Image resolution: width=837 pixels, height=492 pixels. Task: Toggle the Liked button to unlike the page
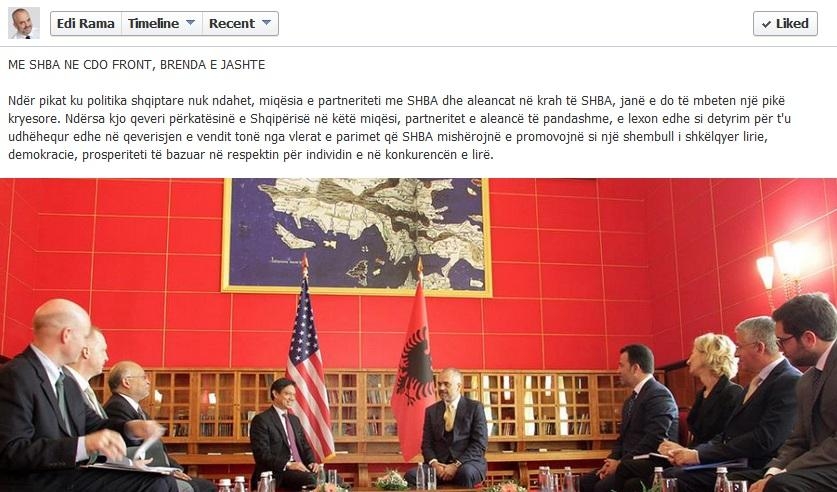click(785, 23)
